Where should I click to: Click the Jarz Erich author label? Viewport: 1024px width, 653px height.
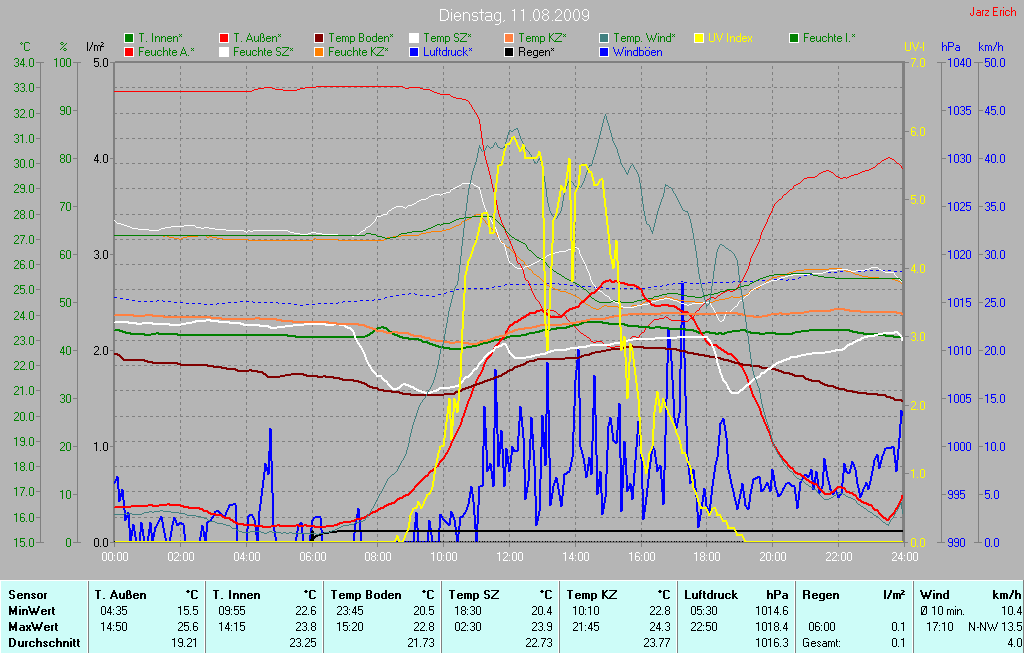pos(993,12)
